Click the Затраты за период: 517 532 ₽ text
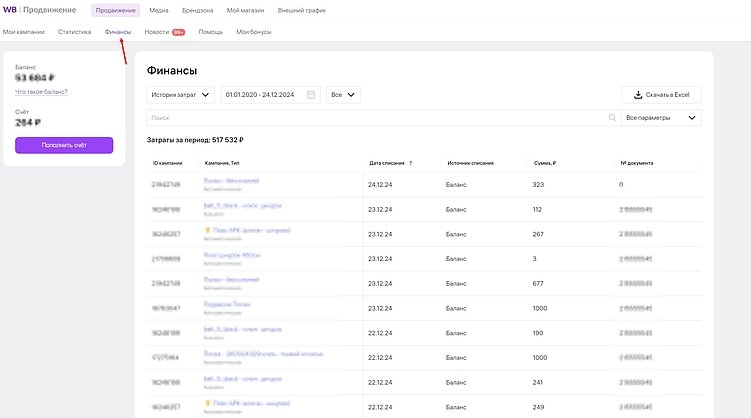Screen dimensions: 751x418 pyautogui.click(x=195, y=140)
